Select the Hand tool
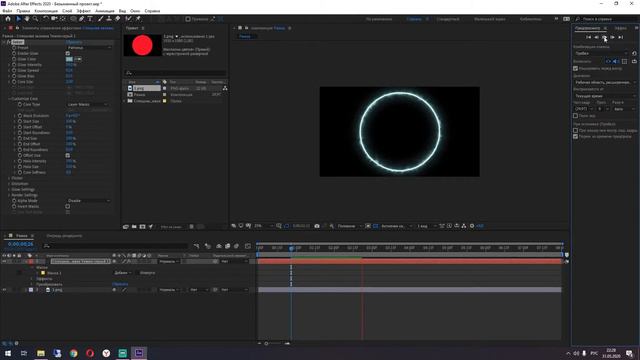640x360 pixels. pyautogui.click(x=27, y=19)
